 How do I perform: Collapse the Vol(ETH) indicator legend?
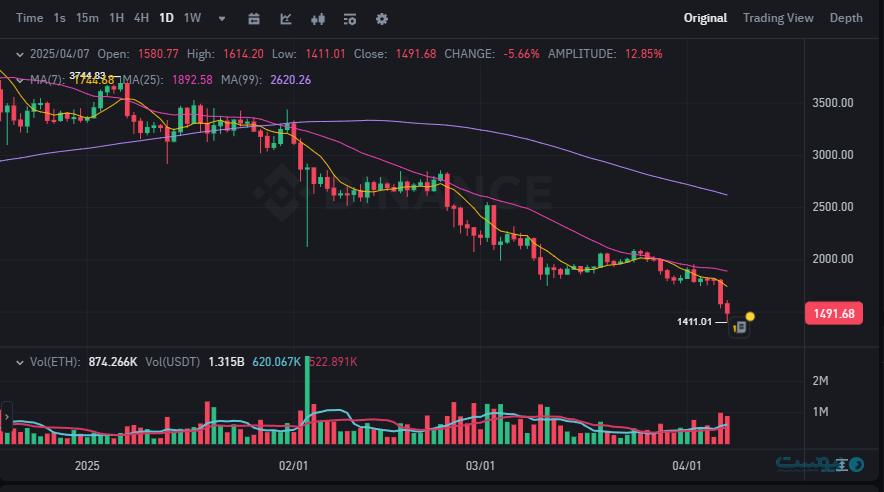point(18,361)
